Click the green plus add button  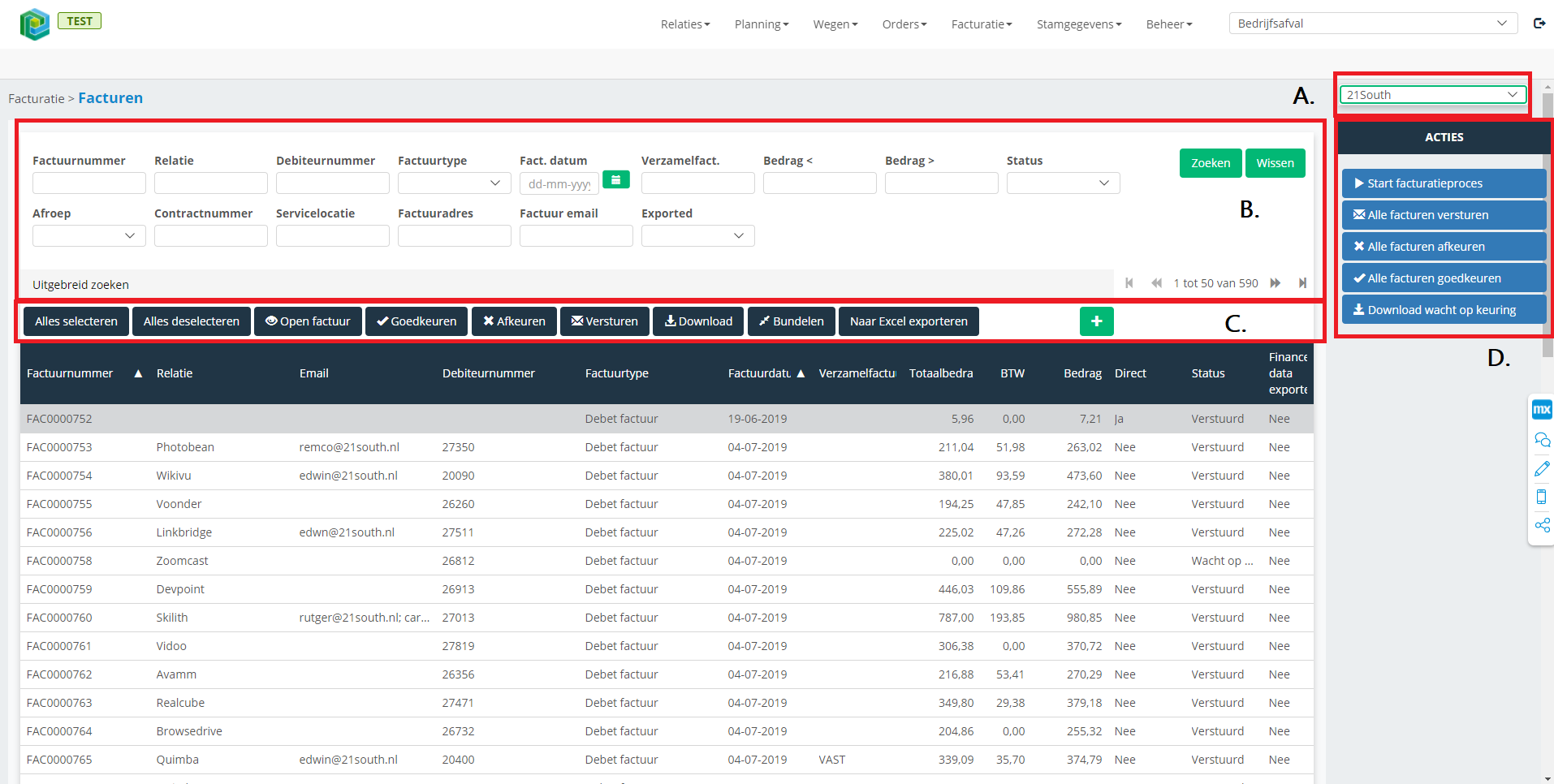tap(1096, 321)
